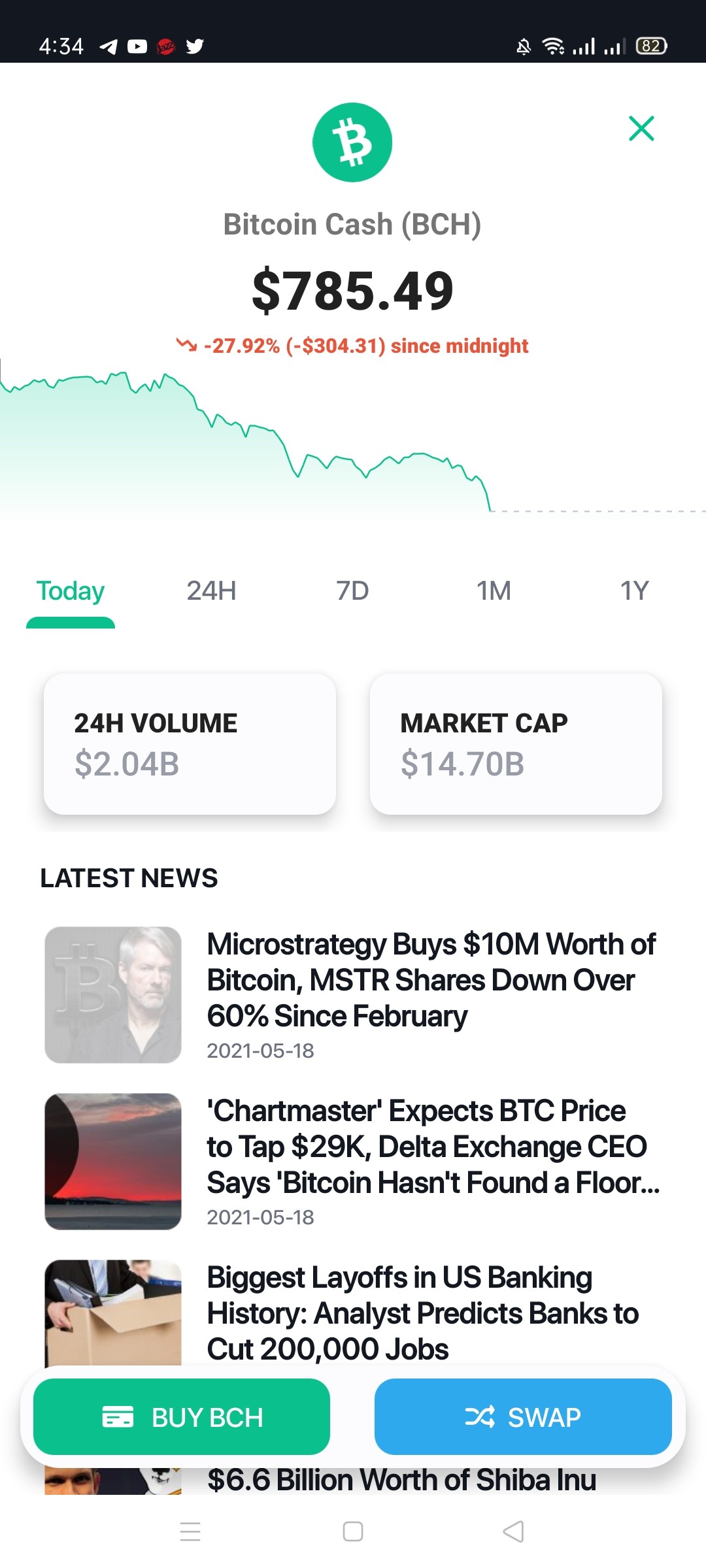Select the Today chart tab
706x1568 pixels.
click(71, 591)
